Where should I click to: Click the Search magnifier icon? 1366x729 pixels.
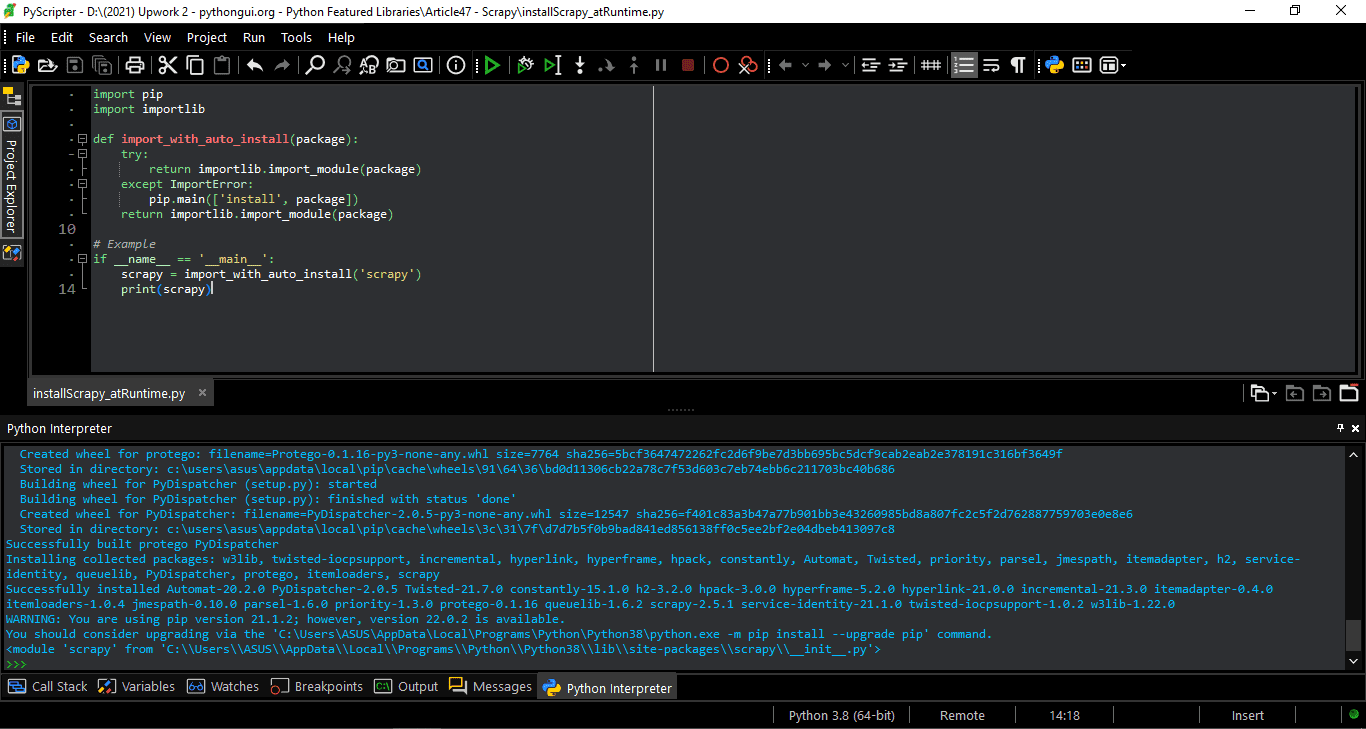coord(315,65)
